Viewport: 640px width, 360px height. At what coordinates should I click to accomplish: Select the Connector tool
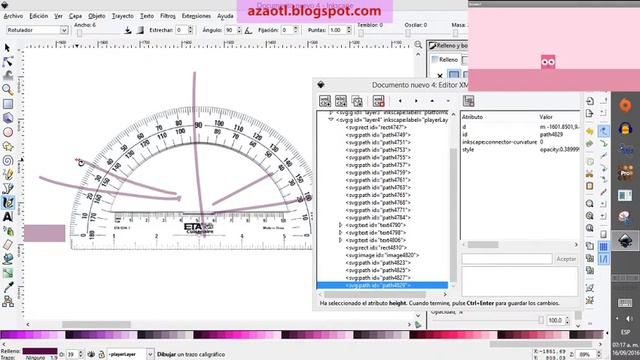(7, 301)
